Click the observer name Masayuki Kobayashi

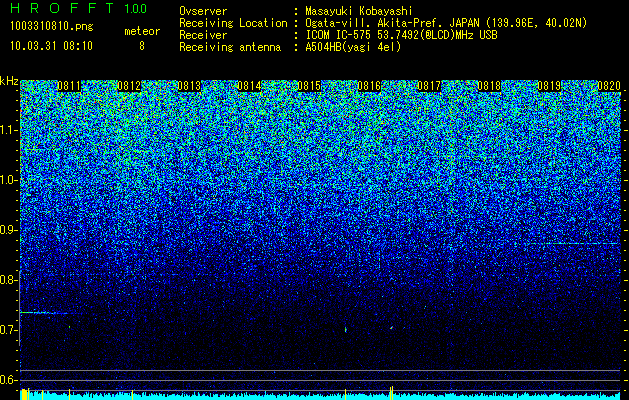click(x=359, y=12)
